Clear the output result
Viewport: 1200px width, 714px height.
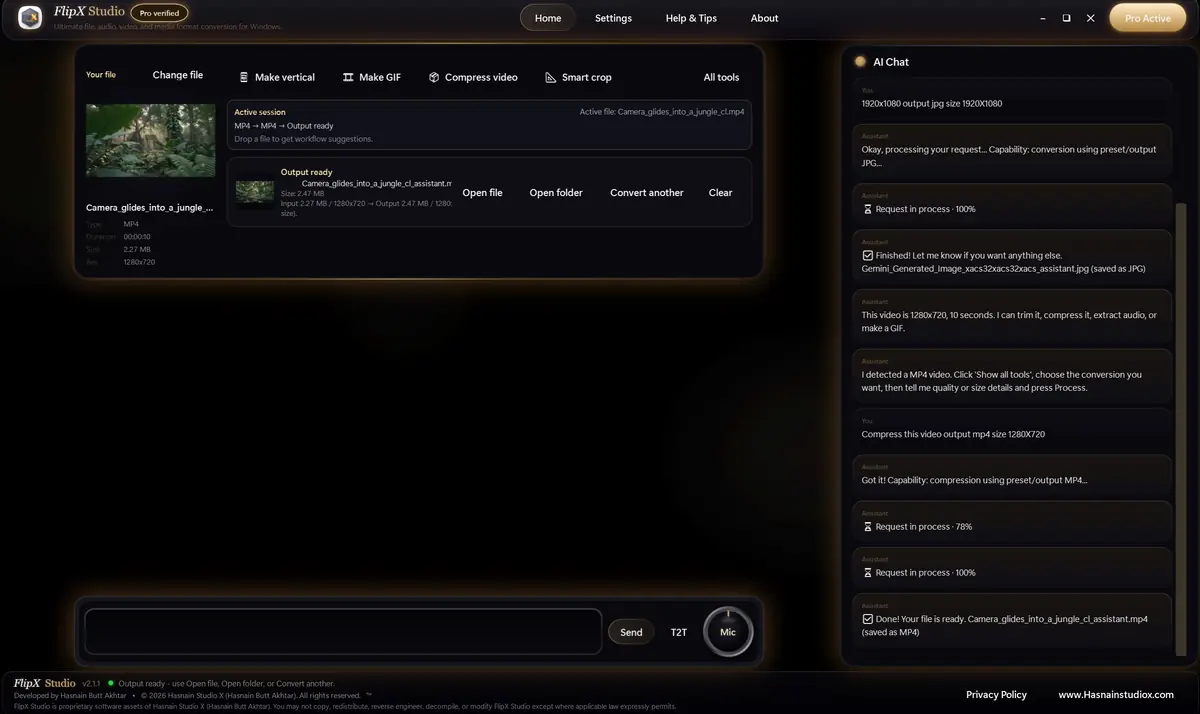[720, 193]
